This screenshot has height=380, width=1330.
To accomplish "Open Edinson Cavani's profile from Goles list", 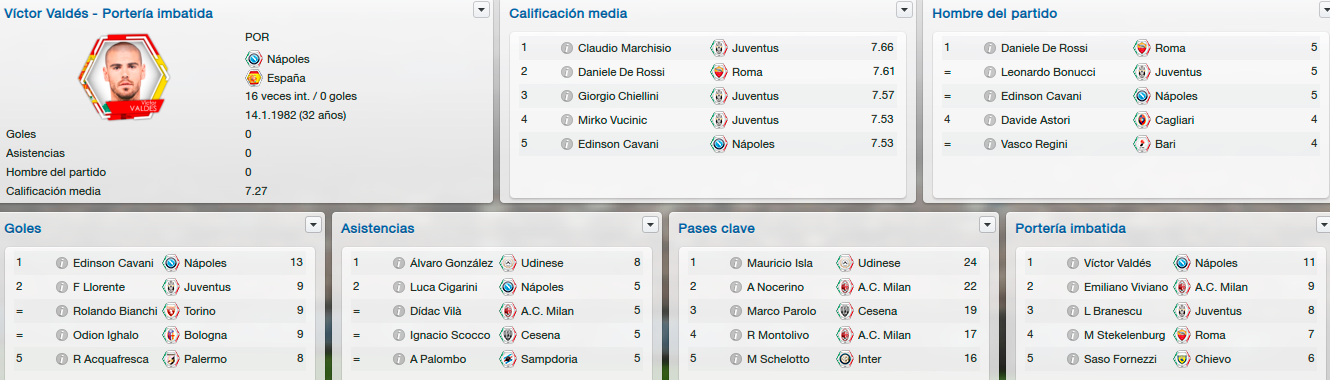I will (x=113, y=264).
